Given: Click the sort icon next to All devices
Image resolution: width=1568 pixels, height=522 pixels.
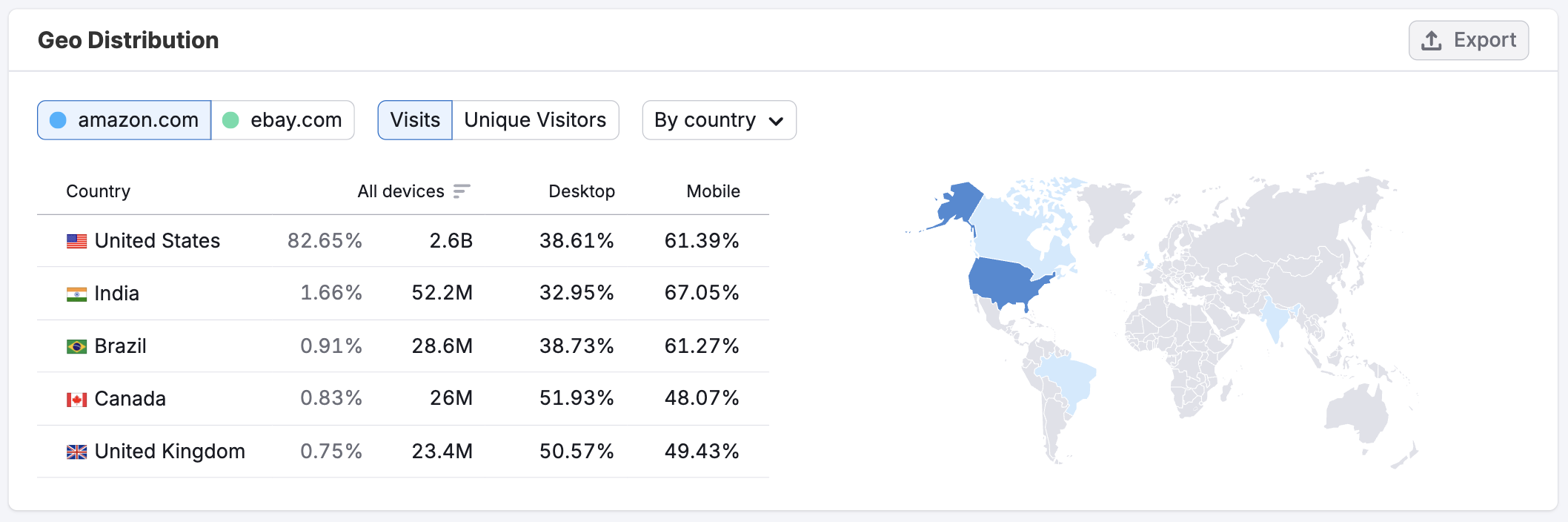Looking at the screenshot, I should point(462,191).
